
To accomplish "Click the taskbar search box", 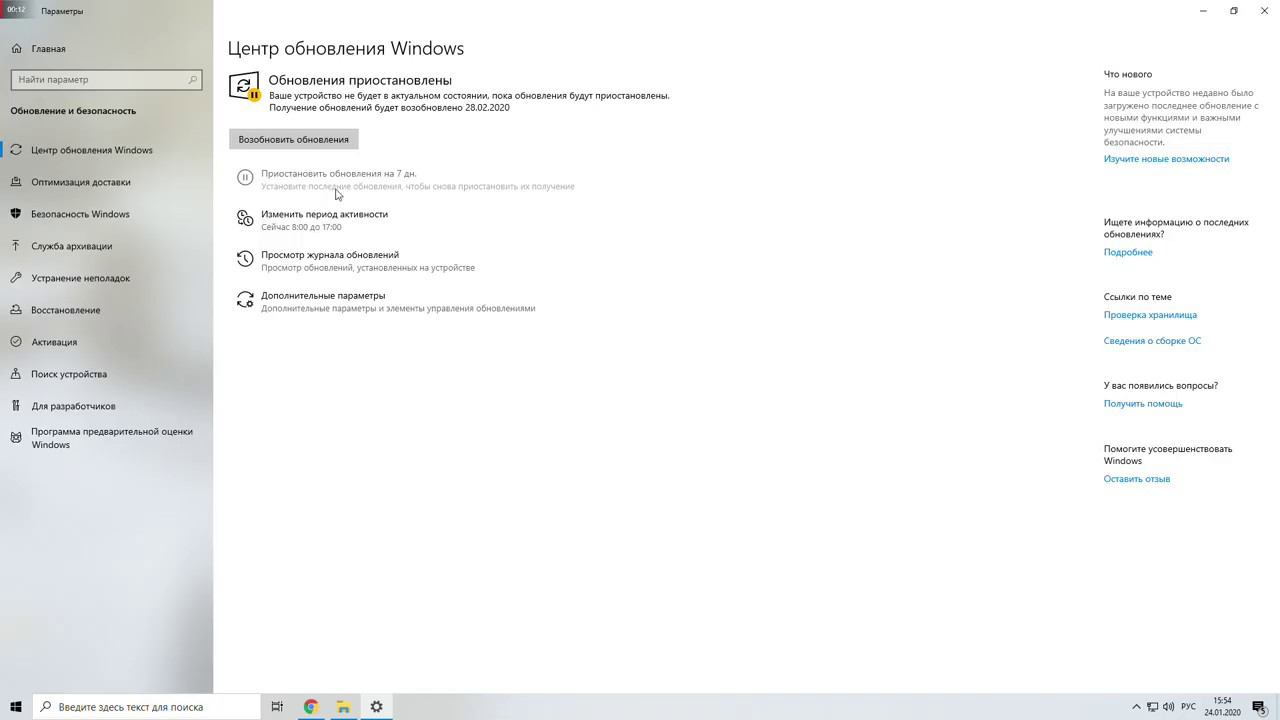I will tap(146, 707).
